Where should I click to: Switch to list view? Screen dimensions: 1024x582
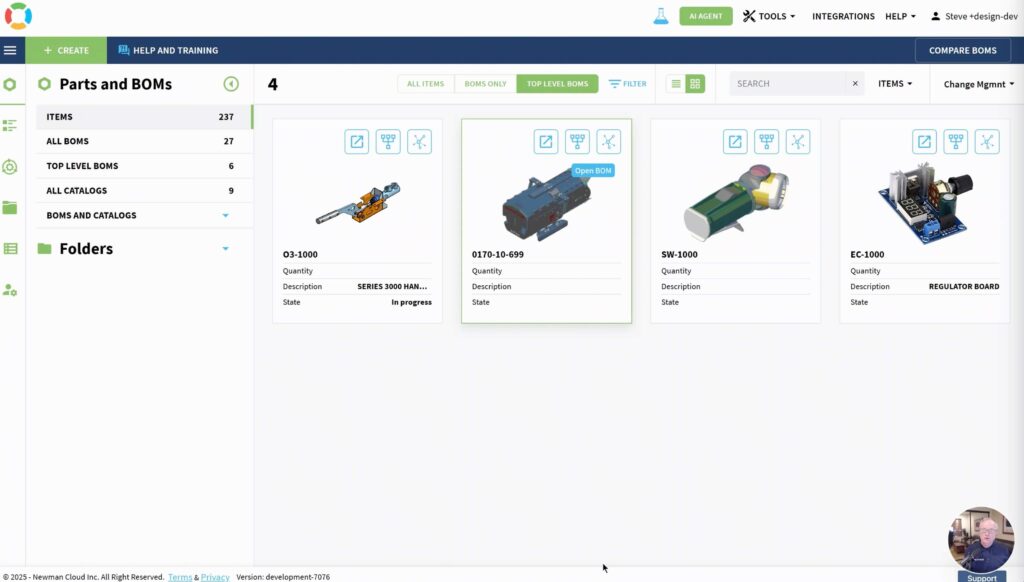click(676, 84)
